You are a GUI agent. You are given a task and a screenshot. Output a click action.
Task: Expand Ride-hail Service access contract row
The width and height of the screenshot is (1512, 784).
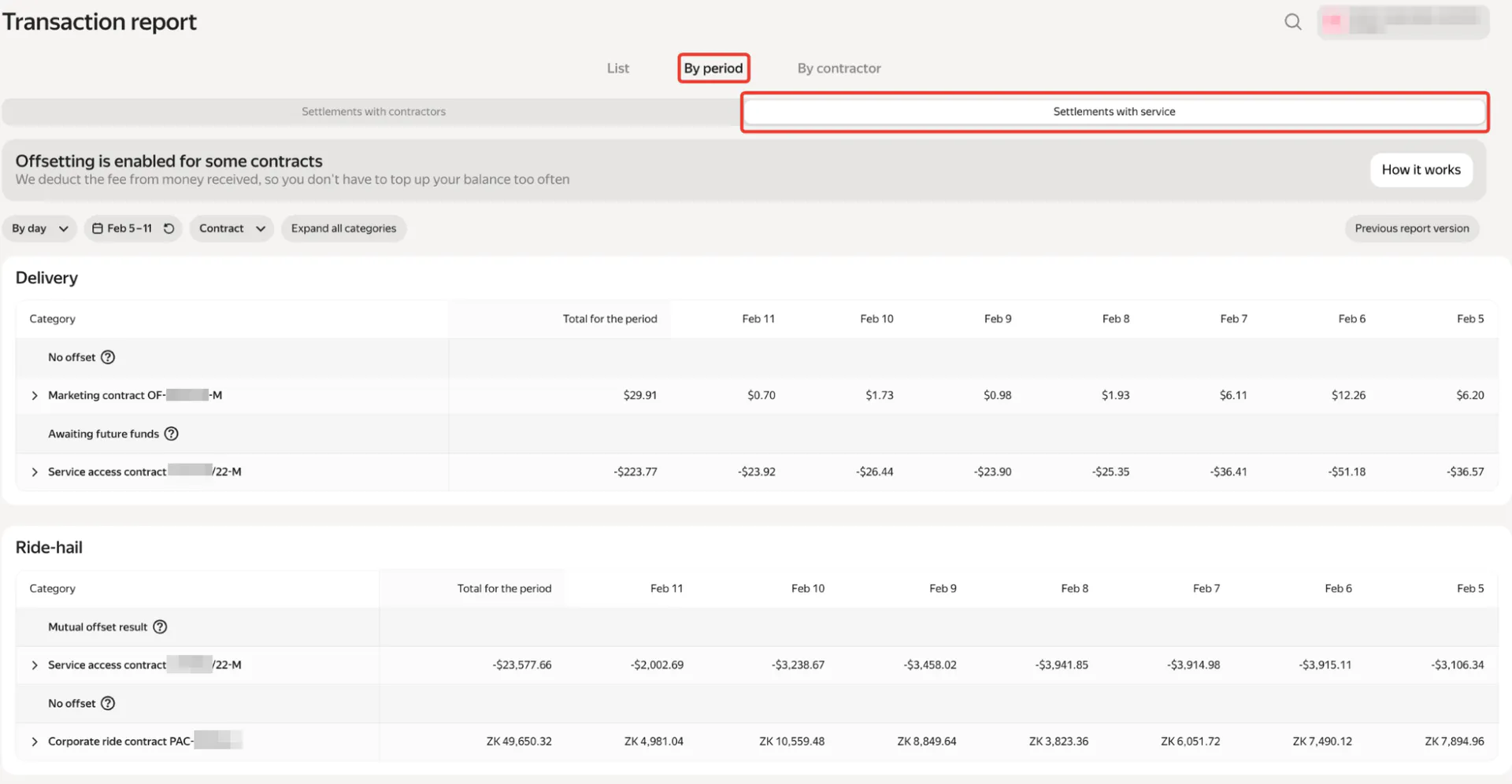click(35, 665)
